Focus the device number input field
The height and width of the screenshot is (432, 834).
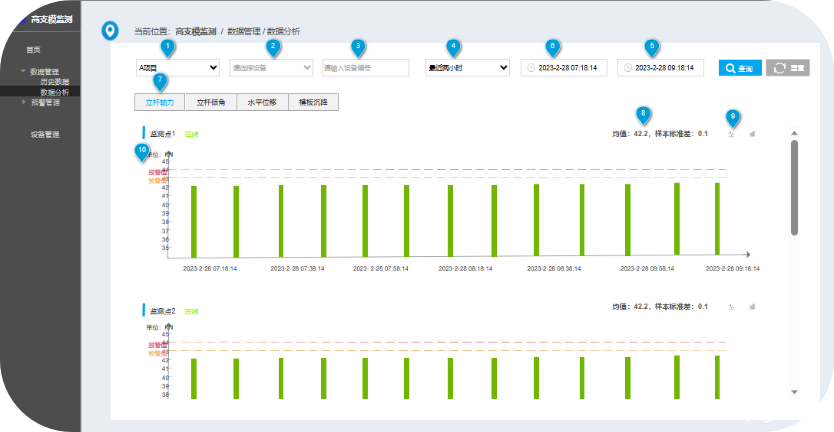click(365, 68)
